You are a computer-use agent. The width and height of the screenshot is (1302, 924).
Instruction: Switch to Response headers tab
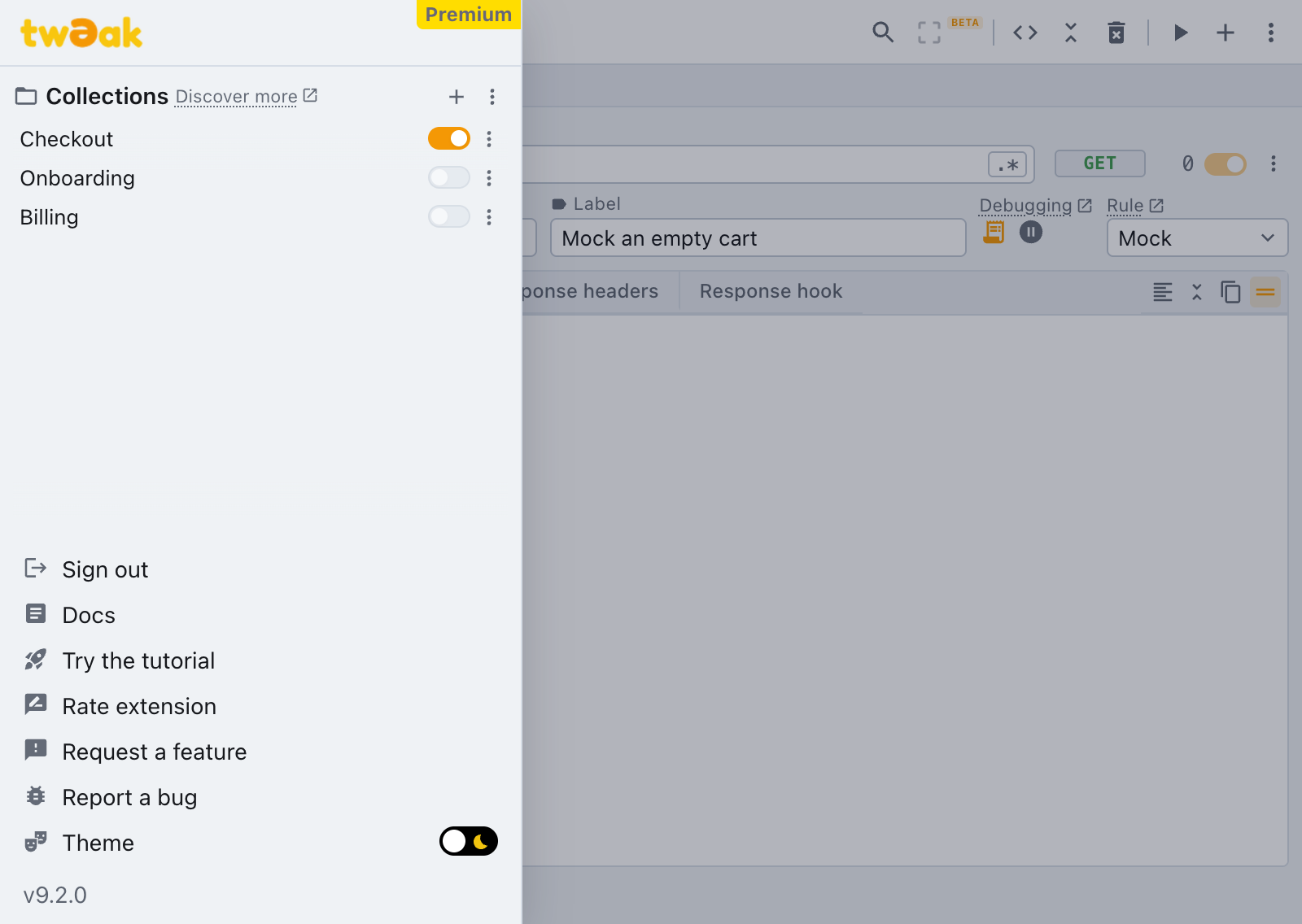pos(589,291)
